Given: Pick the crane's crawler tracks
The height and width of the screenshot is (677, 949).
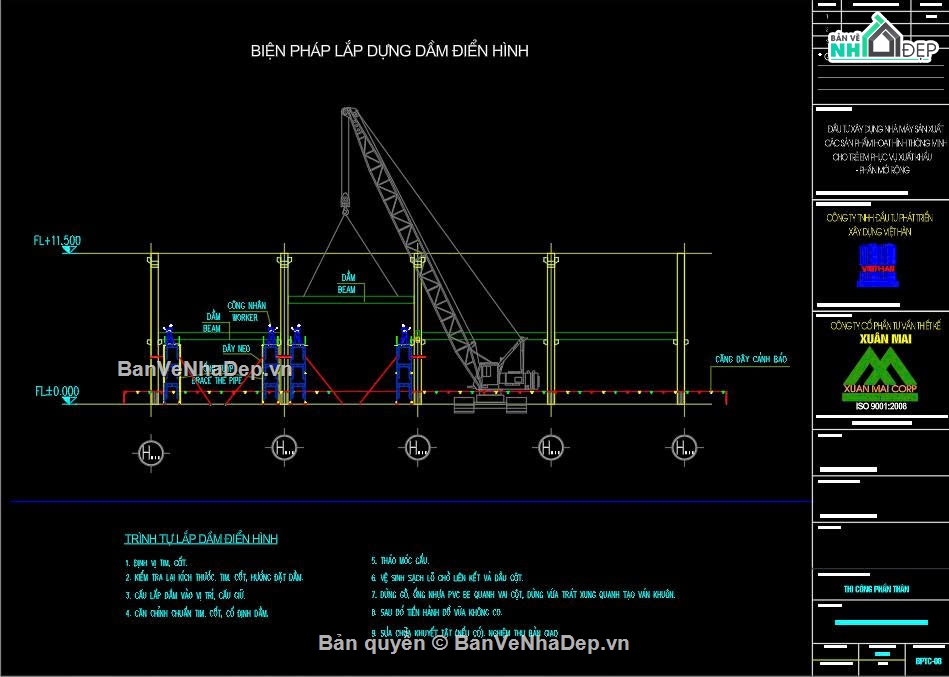Looking at the screenshot, I should pyautogui.click(x=490, y=404).
